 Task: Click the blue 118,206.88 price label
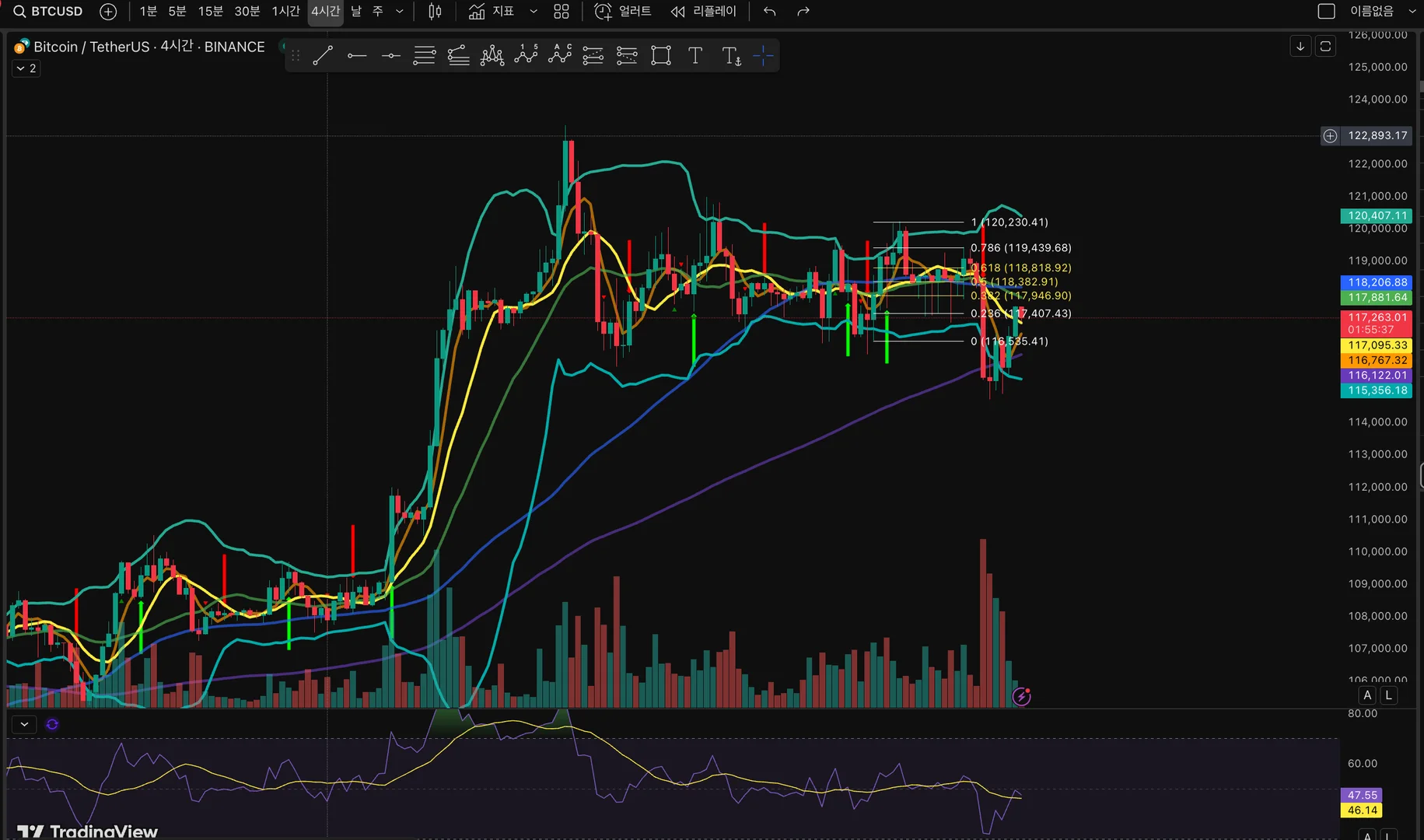point(1377,282)
